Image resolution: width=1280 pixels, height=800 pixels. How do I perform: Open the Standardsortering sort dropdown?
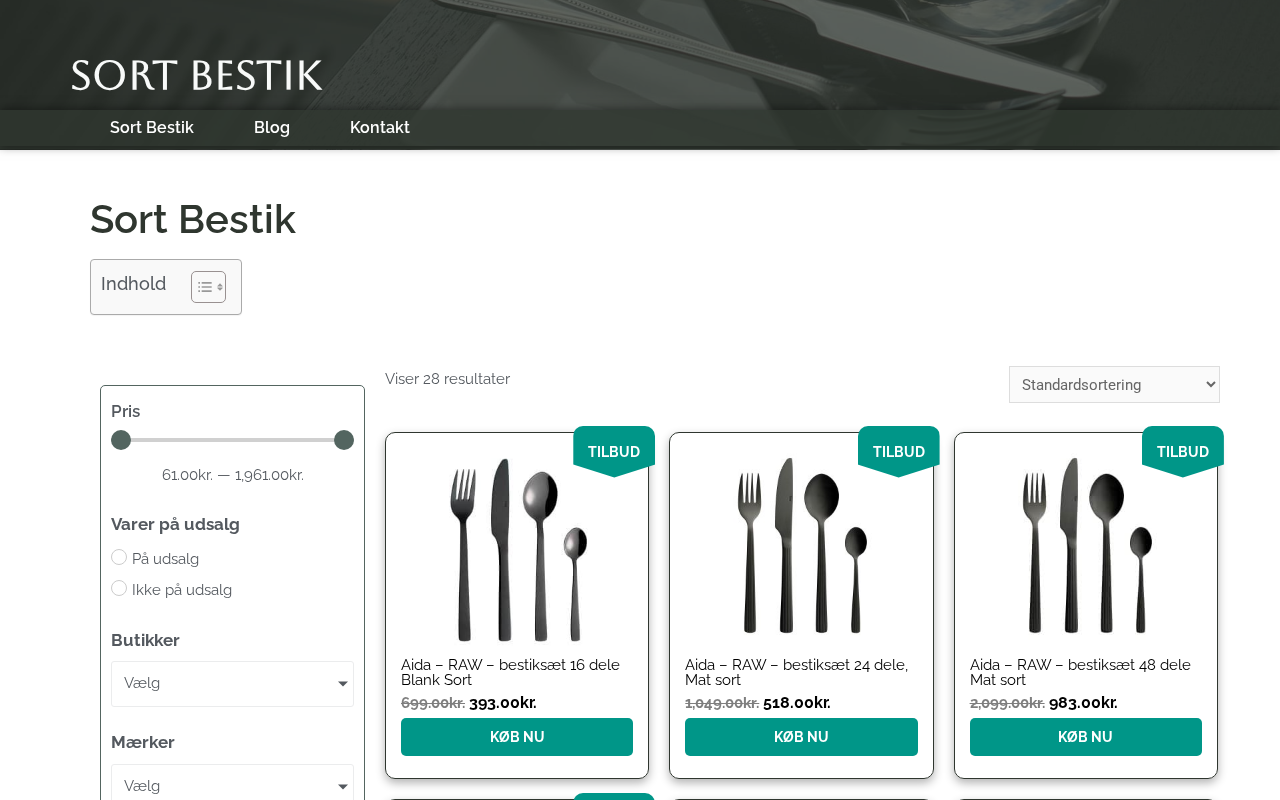[x=1114, y=384]
